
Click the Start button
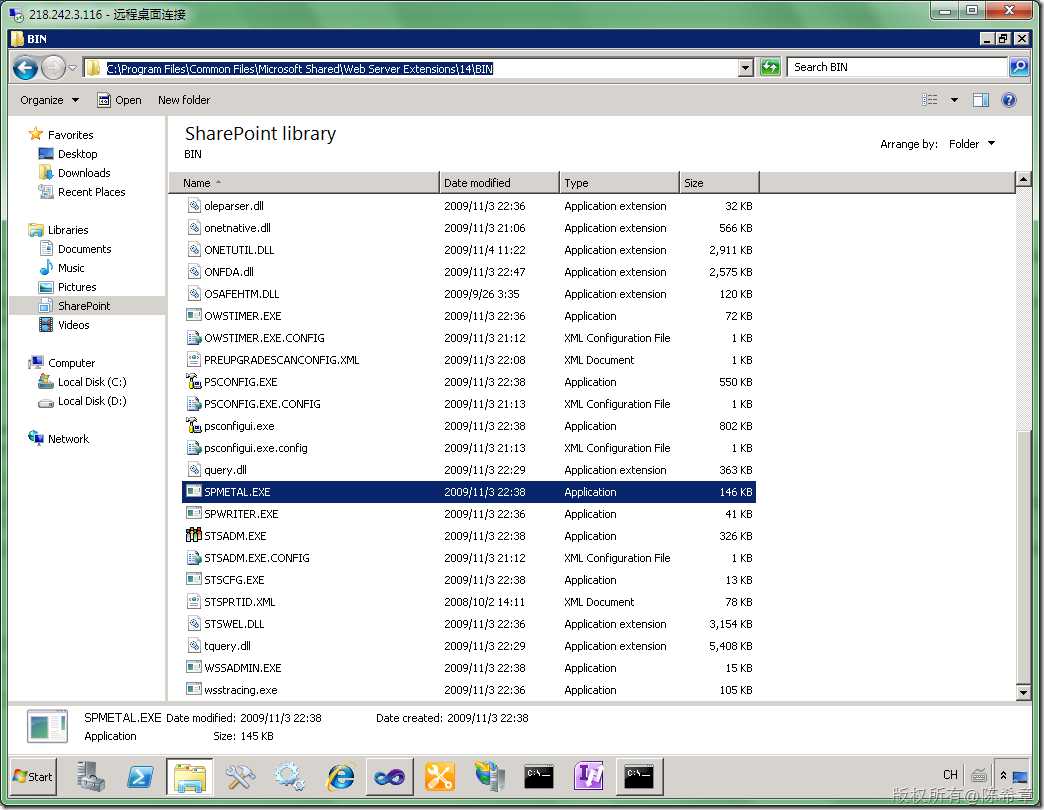[34, 776]
